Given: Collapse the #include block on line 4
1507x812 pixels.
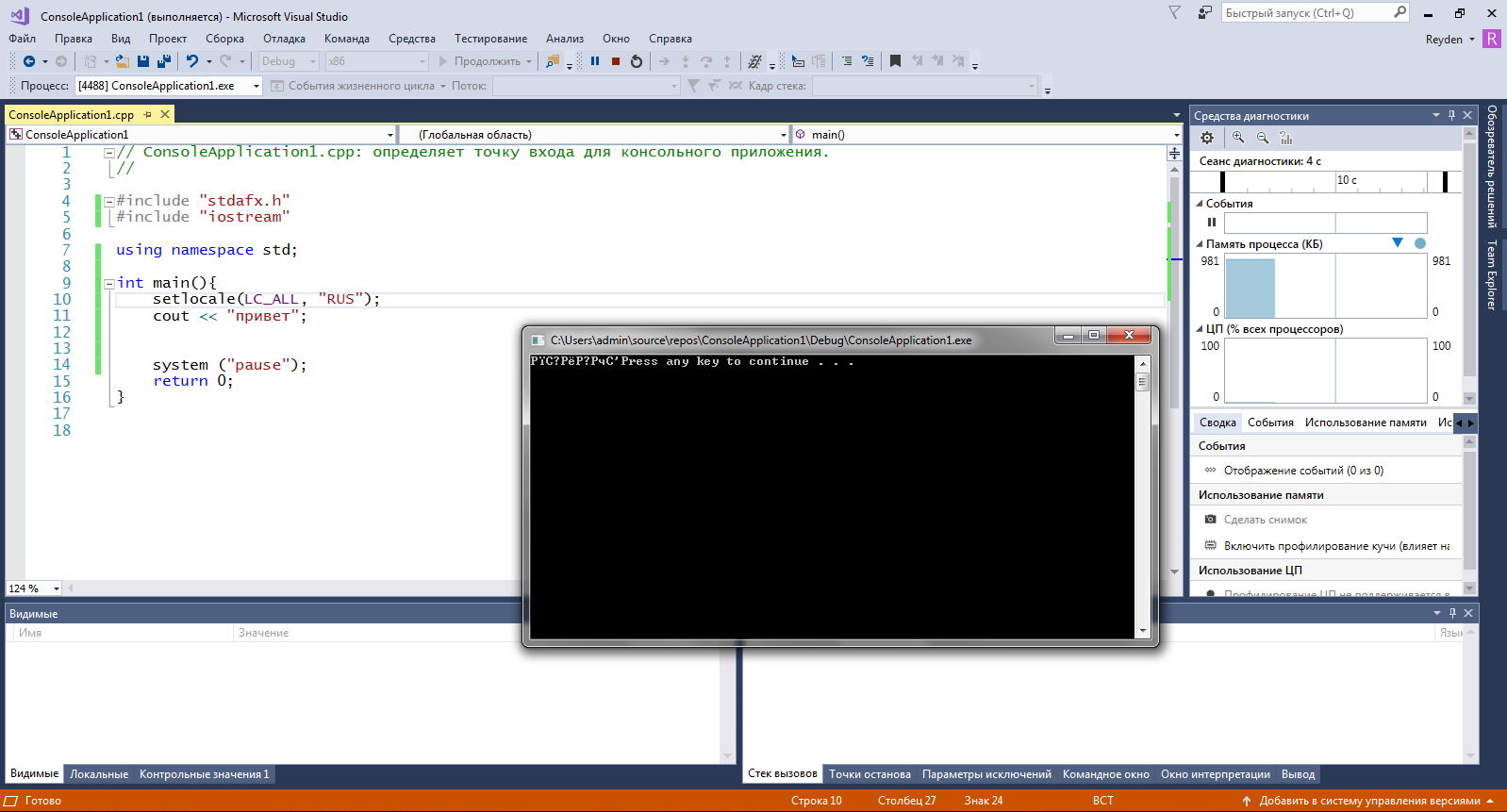Looking at the screenshot, I should pos(109,201).
